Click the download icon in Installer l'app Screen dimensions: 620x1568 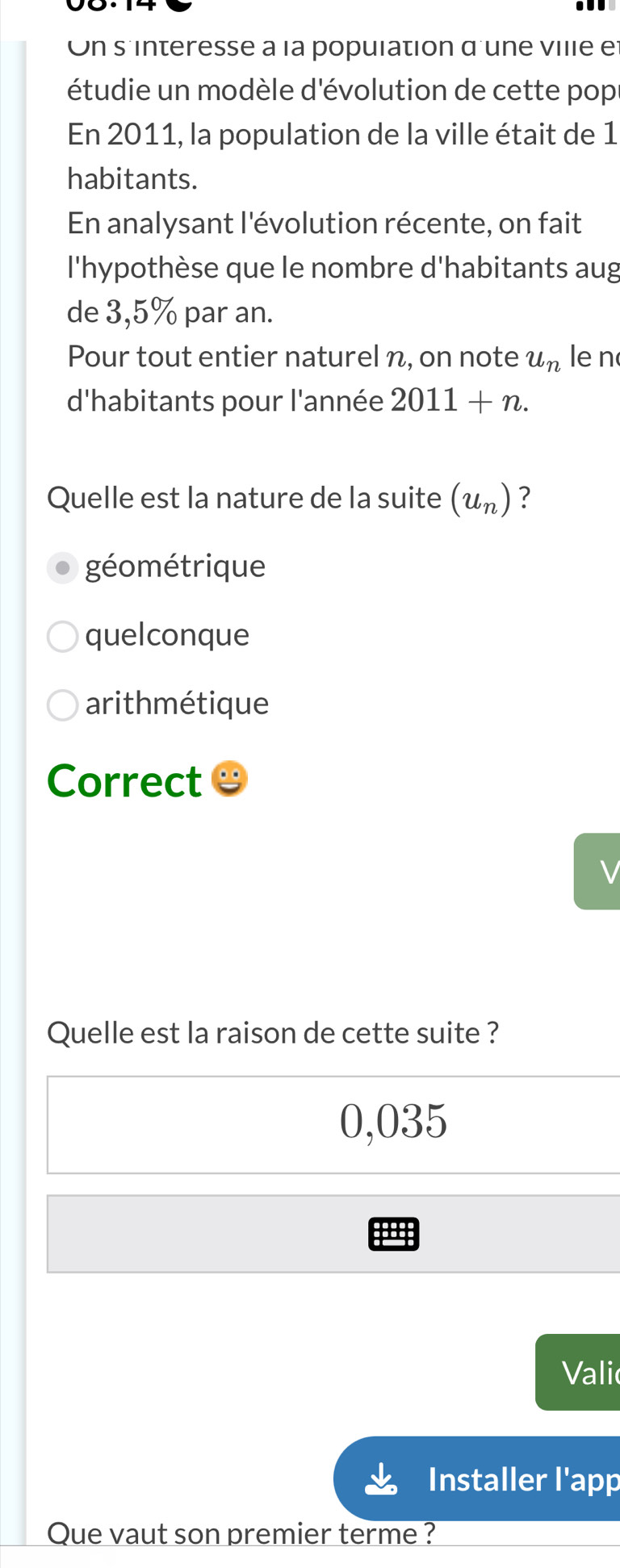point(381,1479)
